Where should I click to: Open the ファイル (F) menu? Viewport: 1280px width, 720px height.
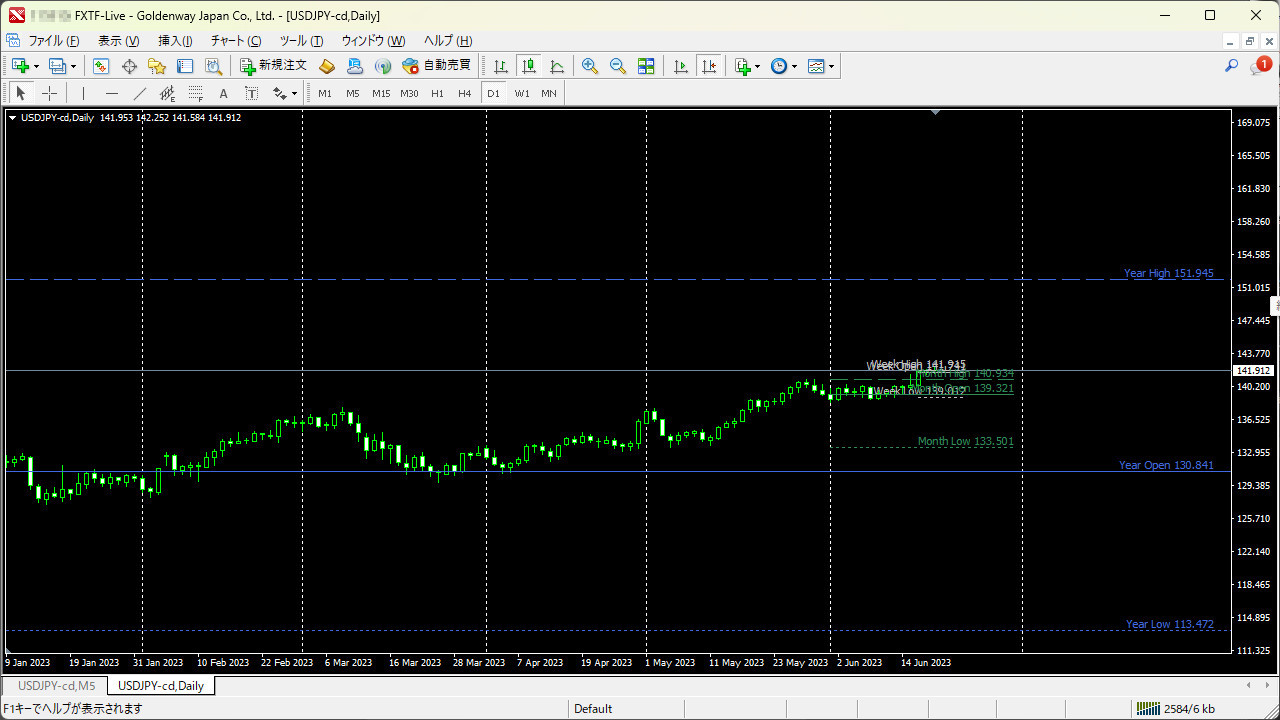pyautogui.click(x=53, y=41)
